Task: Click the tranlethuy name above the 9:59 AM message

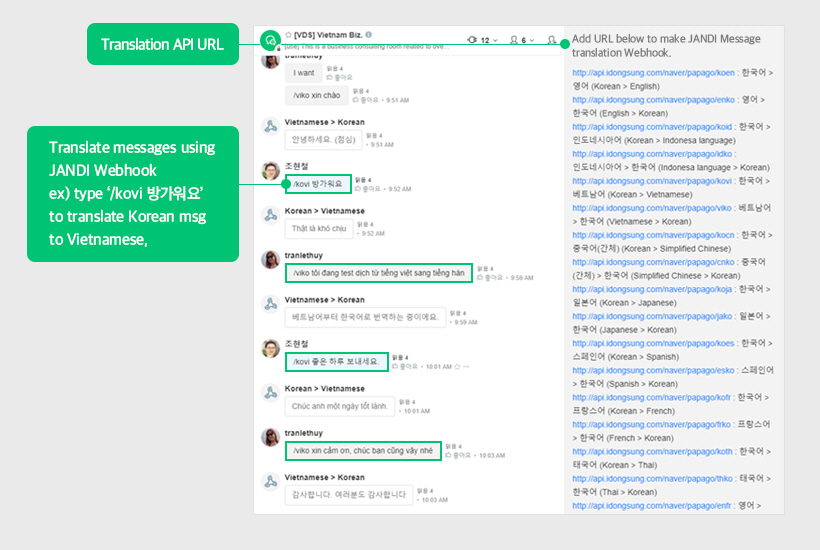Action: point(303,255)
